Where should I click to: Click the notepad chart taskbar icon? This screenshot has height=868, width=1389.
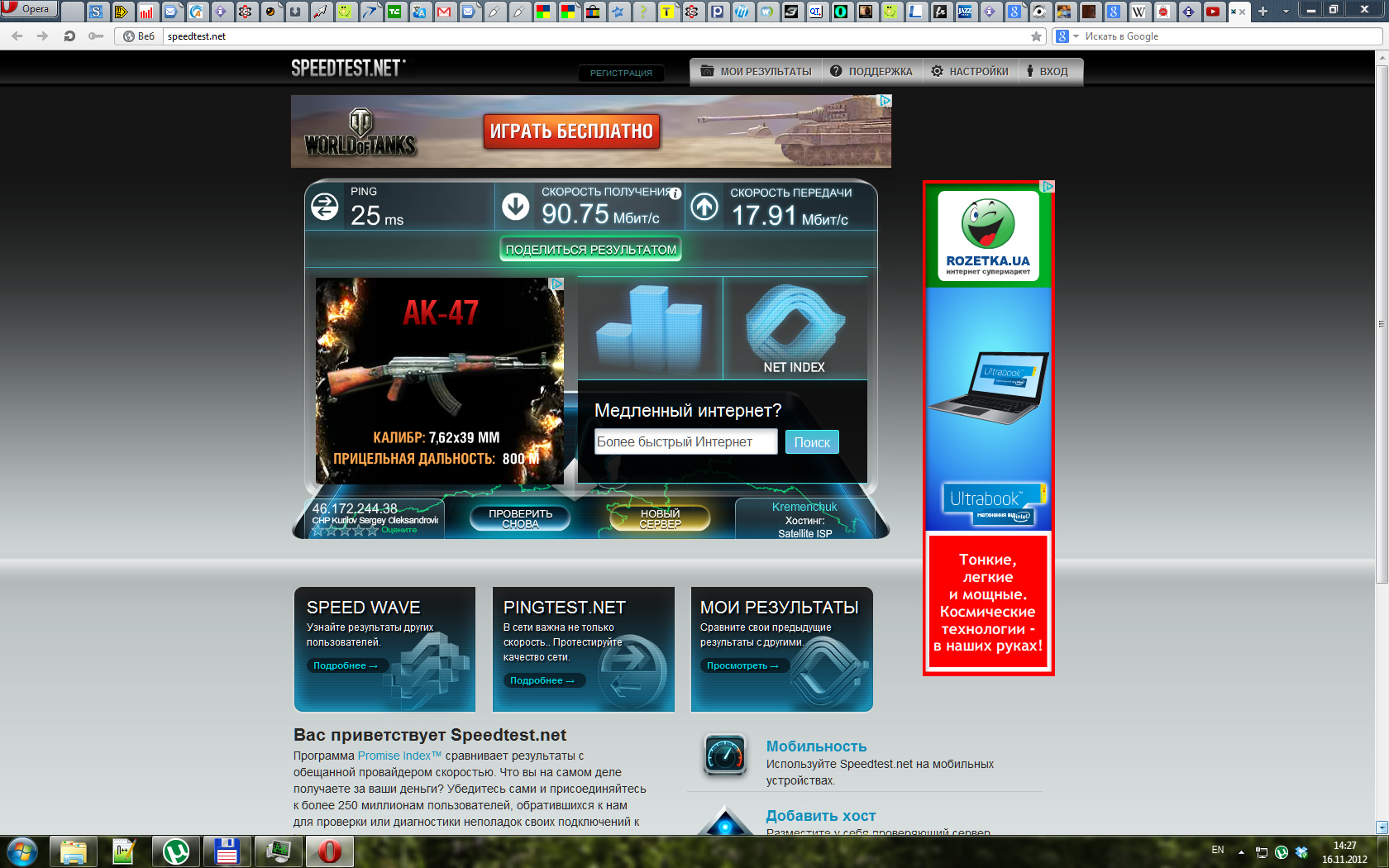click(x=125, y=851)
